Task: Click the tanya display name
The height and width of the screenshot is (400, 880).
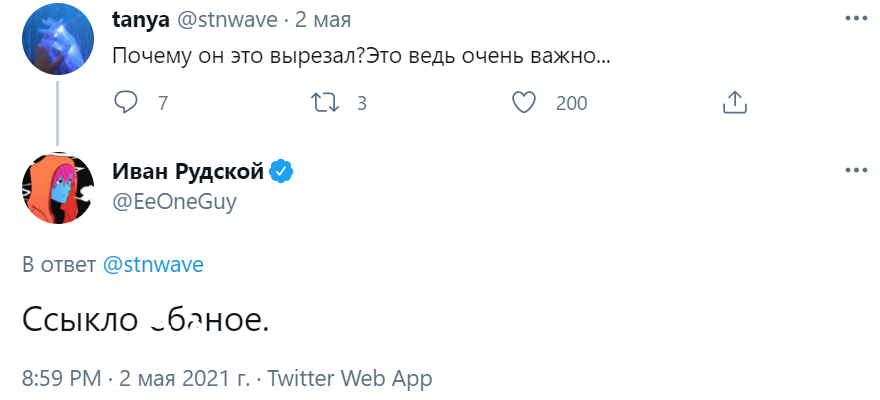Action: (x=142, y=20)
